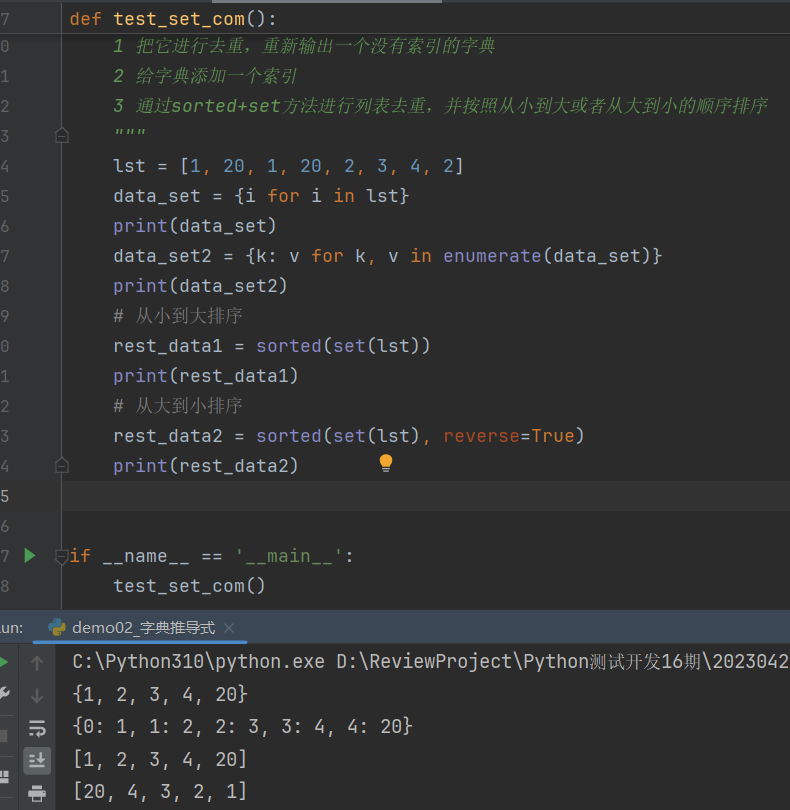Click the Print icon in the Run toolbar
Image resolution: width=790 pixels, height=810 pixels.
(37, 793)
